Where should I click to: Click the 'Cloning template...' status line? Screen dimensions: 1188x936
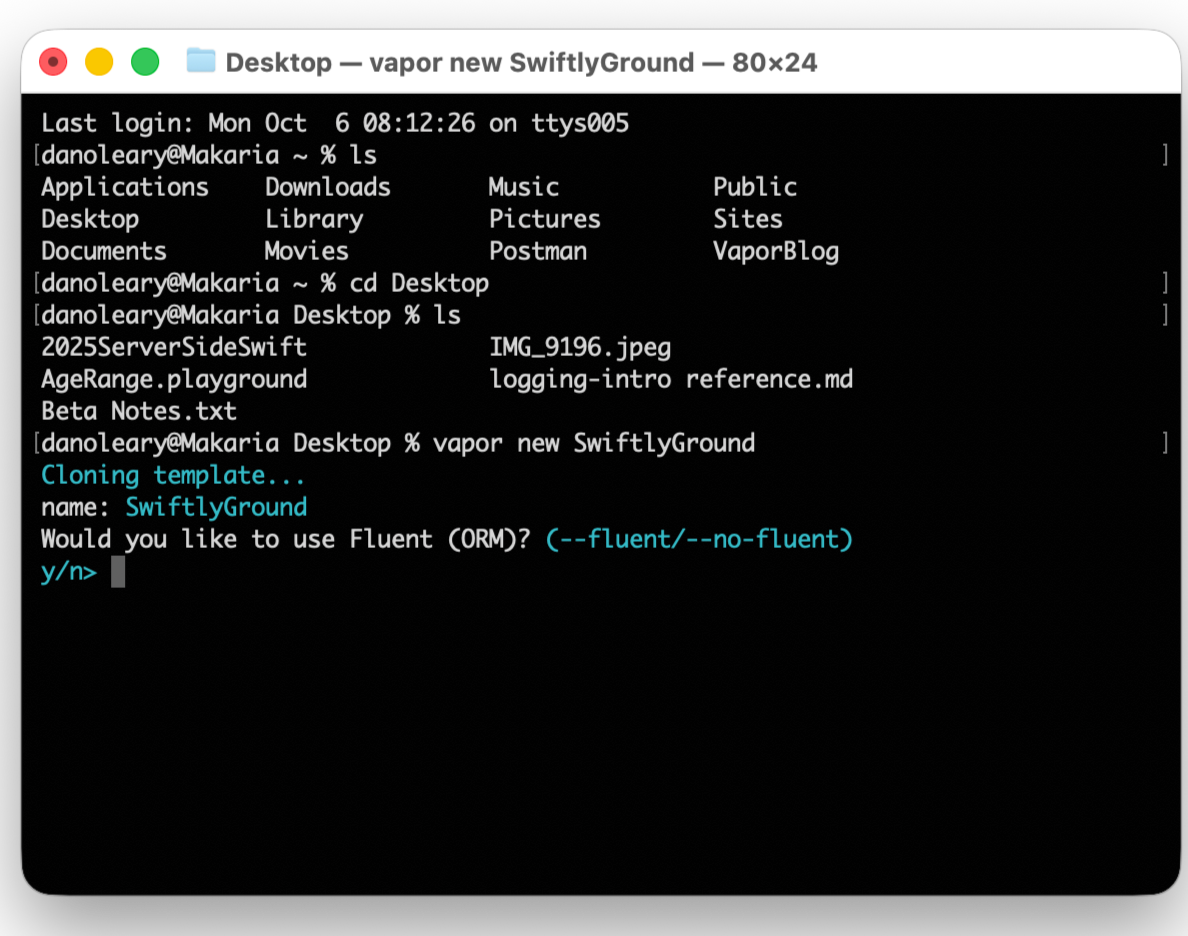click(174, 475)
